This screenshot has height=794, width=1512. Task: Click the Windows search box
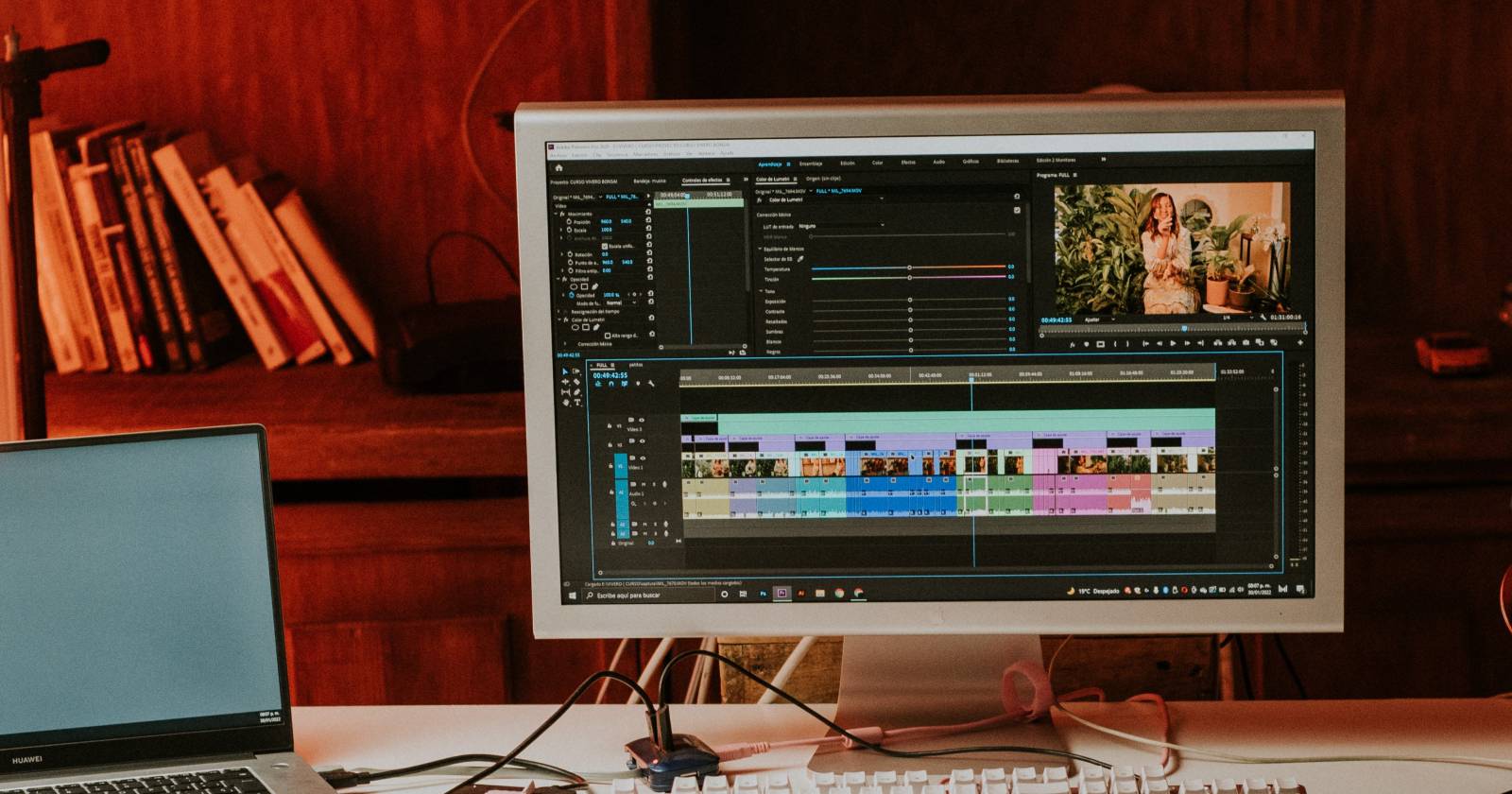point(648,595)
